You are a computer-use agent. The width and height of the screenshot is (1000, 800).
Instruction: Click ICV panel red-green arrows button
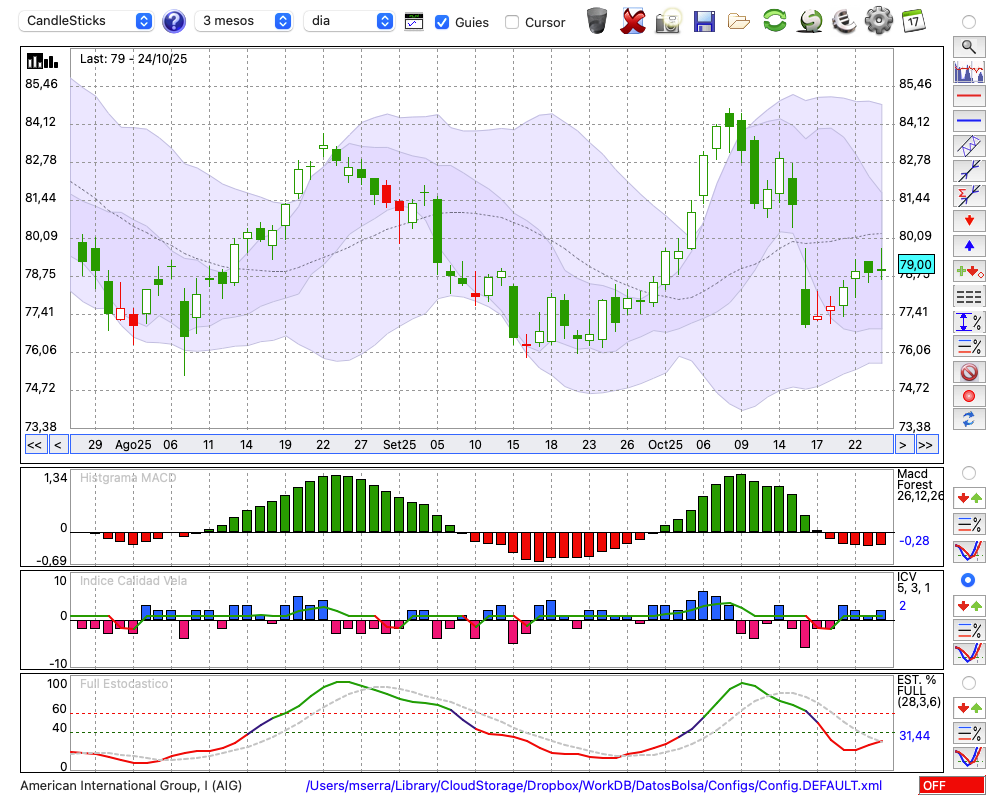[969, 605]
